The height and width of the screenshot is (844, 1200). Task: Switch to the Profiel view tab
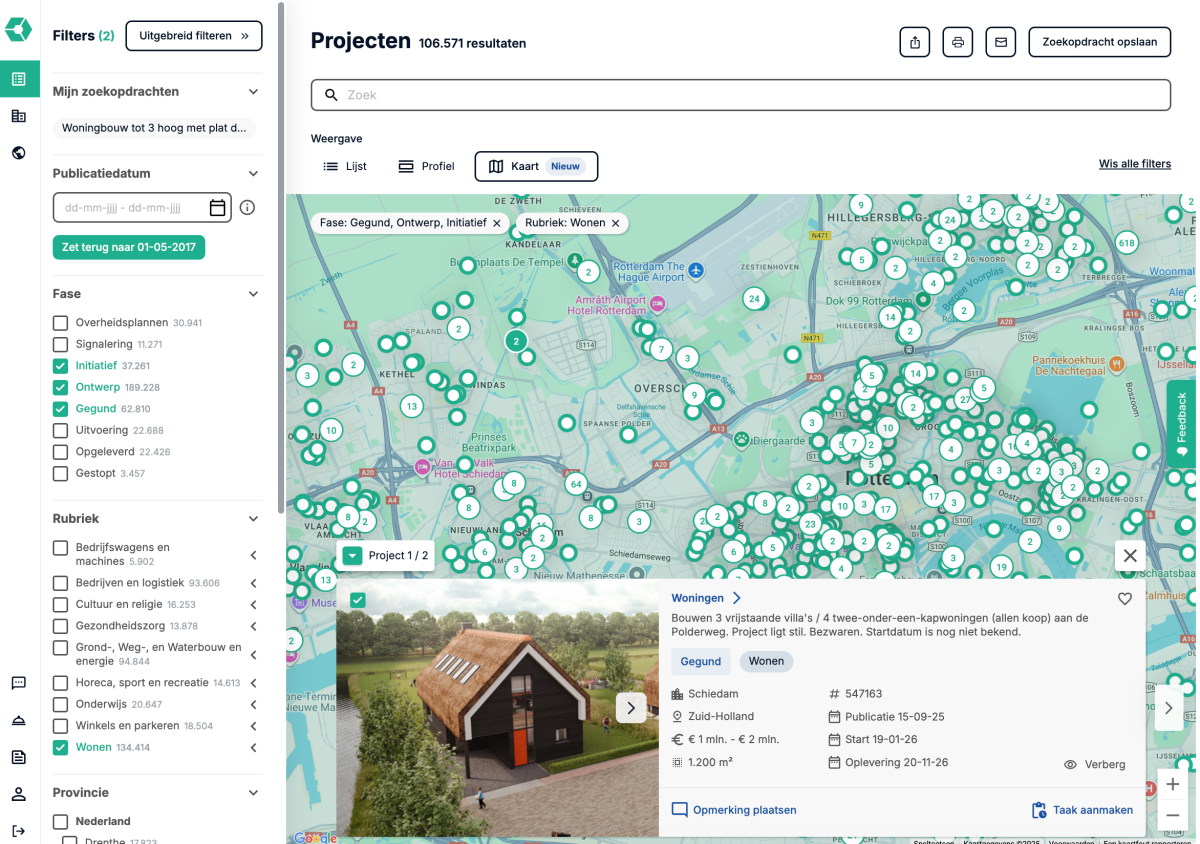[426, 166]
